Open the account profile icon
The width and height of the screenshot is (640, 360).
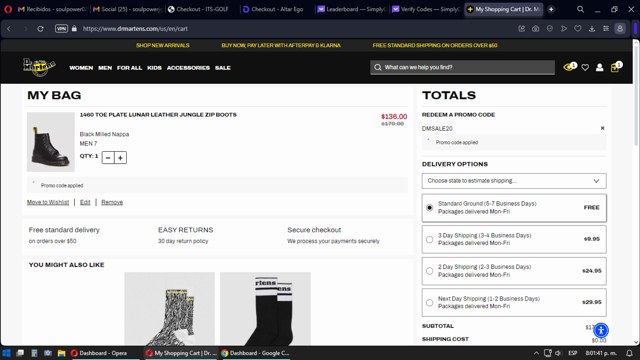(600, 67)
